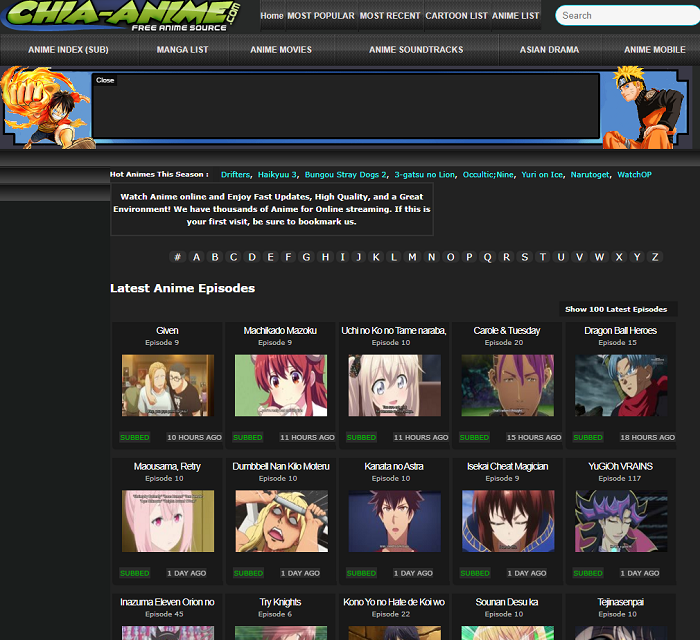Open the Home menu item
Viewport: 700px width, 640px height.
(272, 16)
